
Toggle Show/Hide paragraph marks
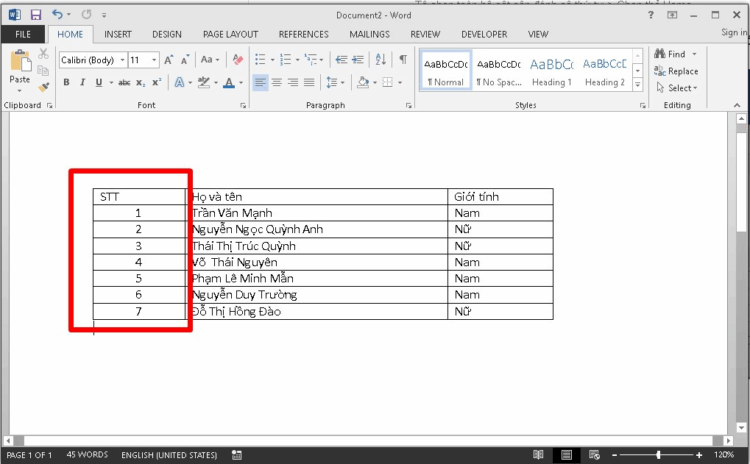pyautogui.click(x=402, y=60)
